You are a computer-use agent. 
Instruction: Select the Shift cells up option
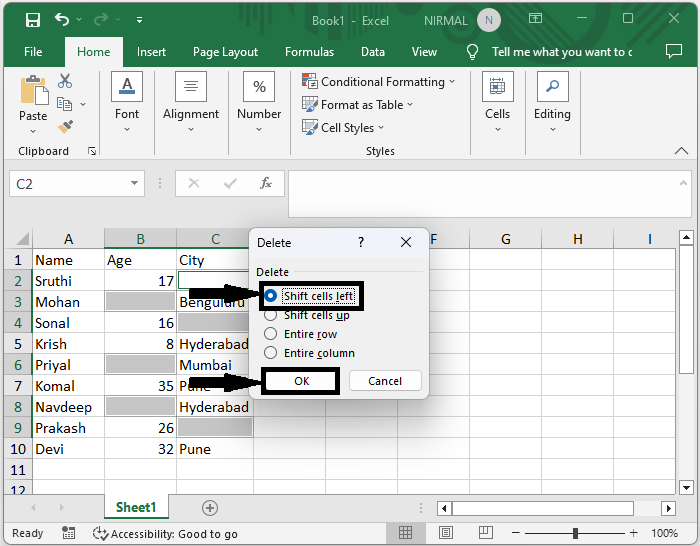point(270,315)
